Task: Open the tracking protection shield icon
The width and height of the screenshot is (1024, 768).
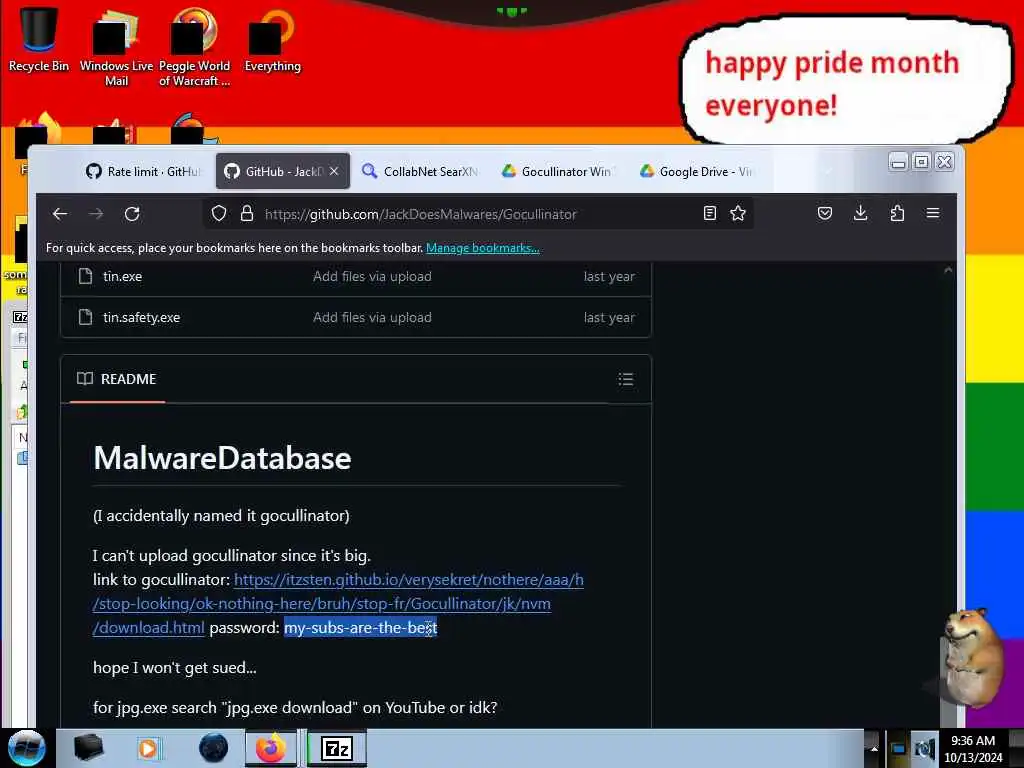Action: pos(219,214)
